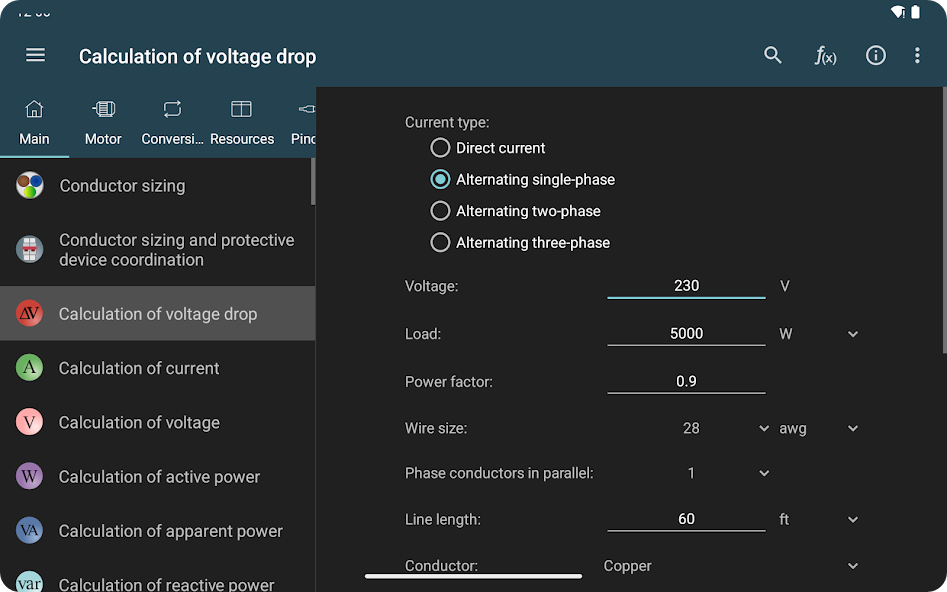Select Alternating three-phase radio button
The image size is (947, 592).
click(x=440, y=242)
